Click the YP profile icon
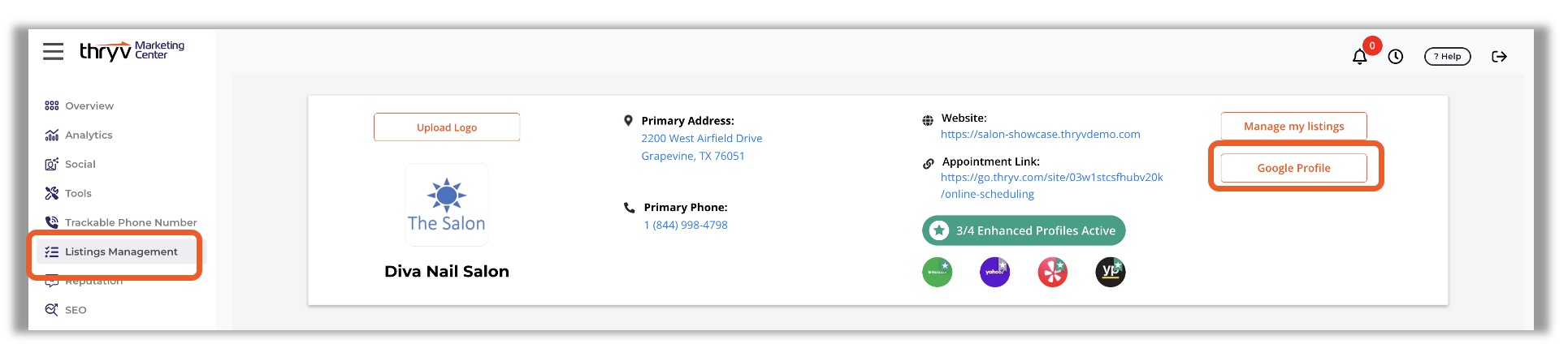 [1110, 273]
